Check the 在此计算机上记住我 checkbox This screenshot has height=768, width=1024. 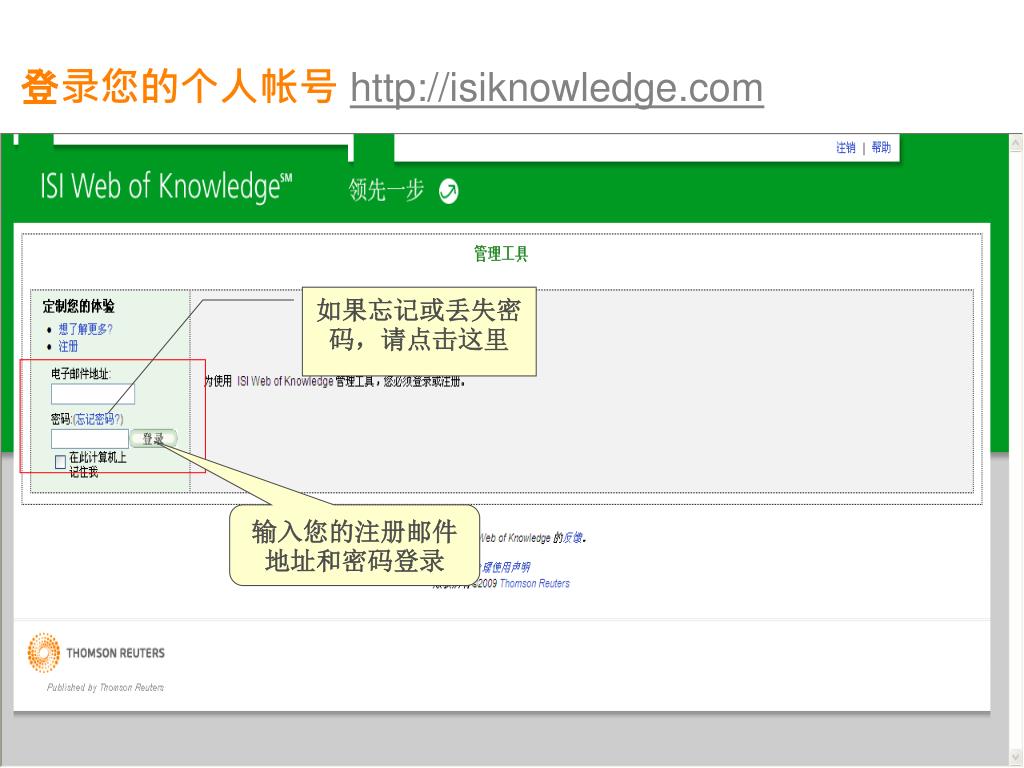click(60, 462)
